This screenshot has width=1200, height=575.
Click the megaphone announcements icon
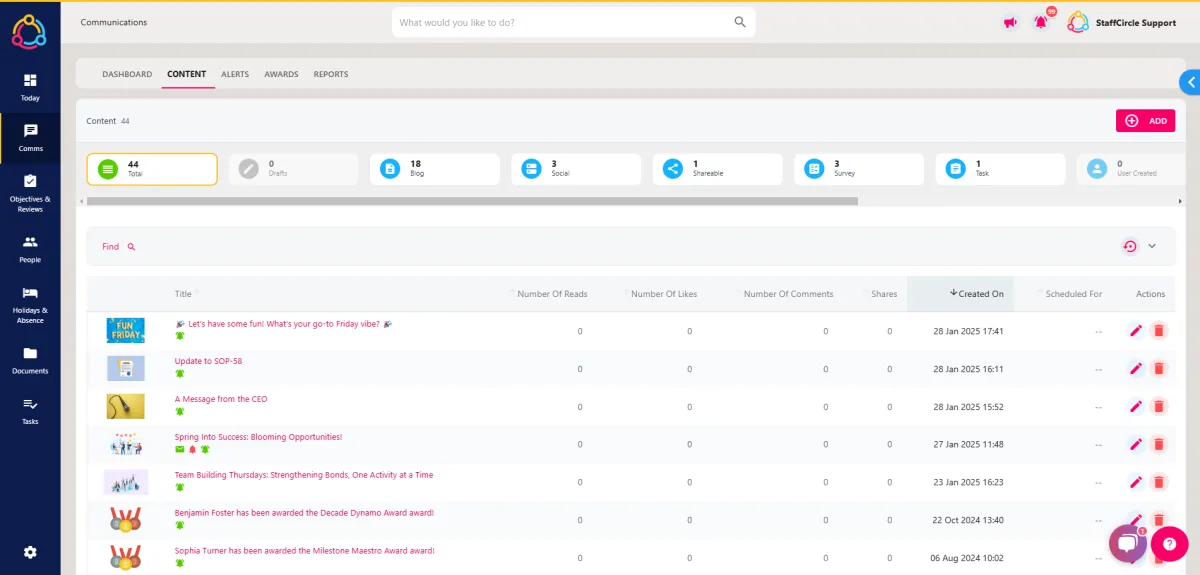pyautogui.click(x=1009, y=23)
